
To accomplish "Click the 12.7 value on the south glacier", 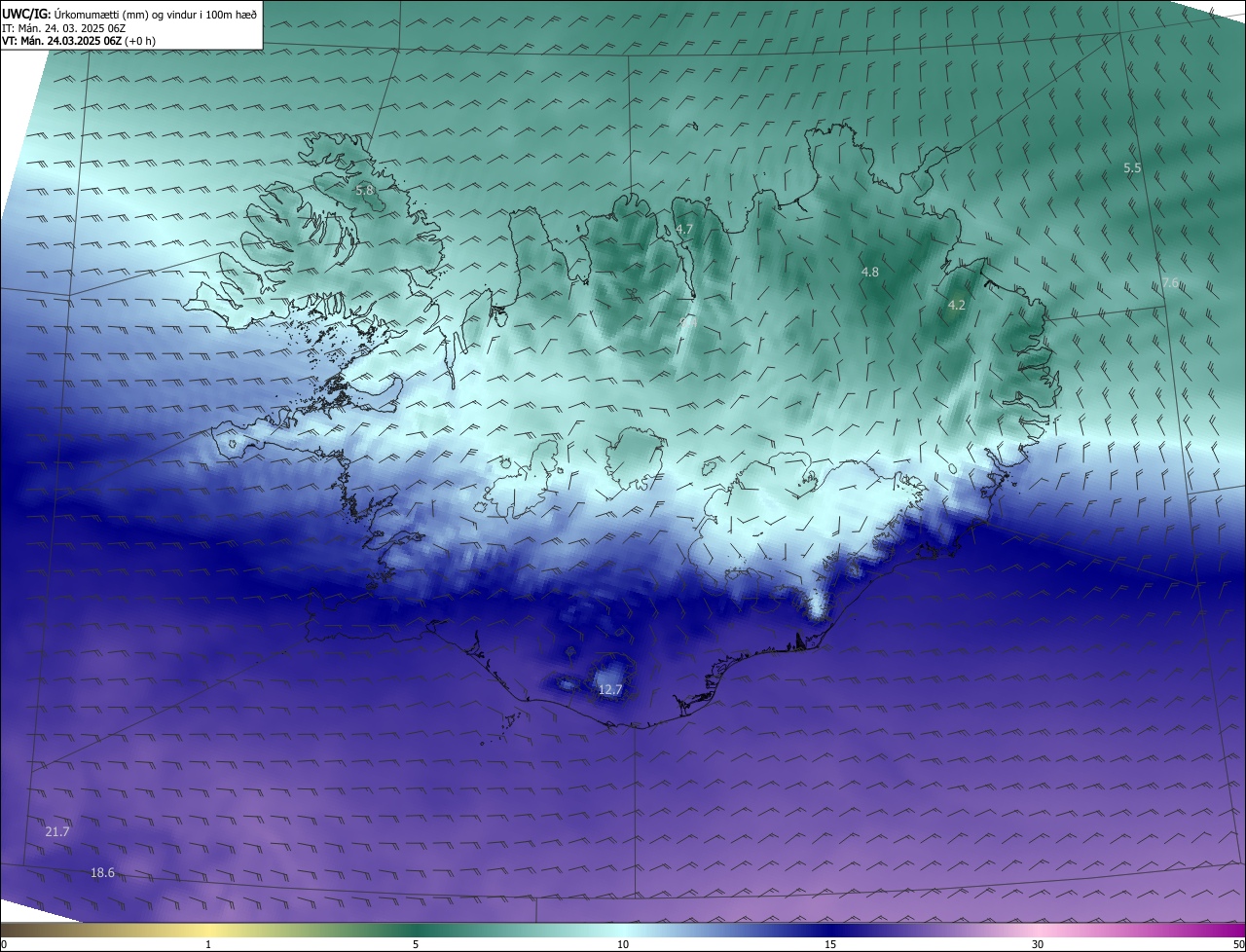I will 609,690.
